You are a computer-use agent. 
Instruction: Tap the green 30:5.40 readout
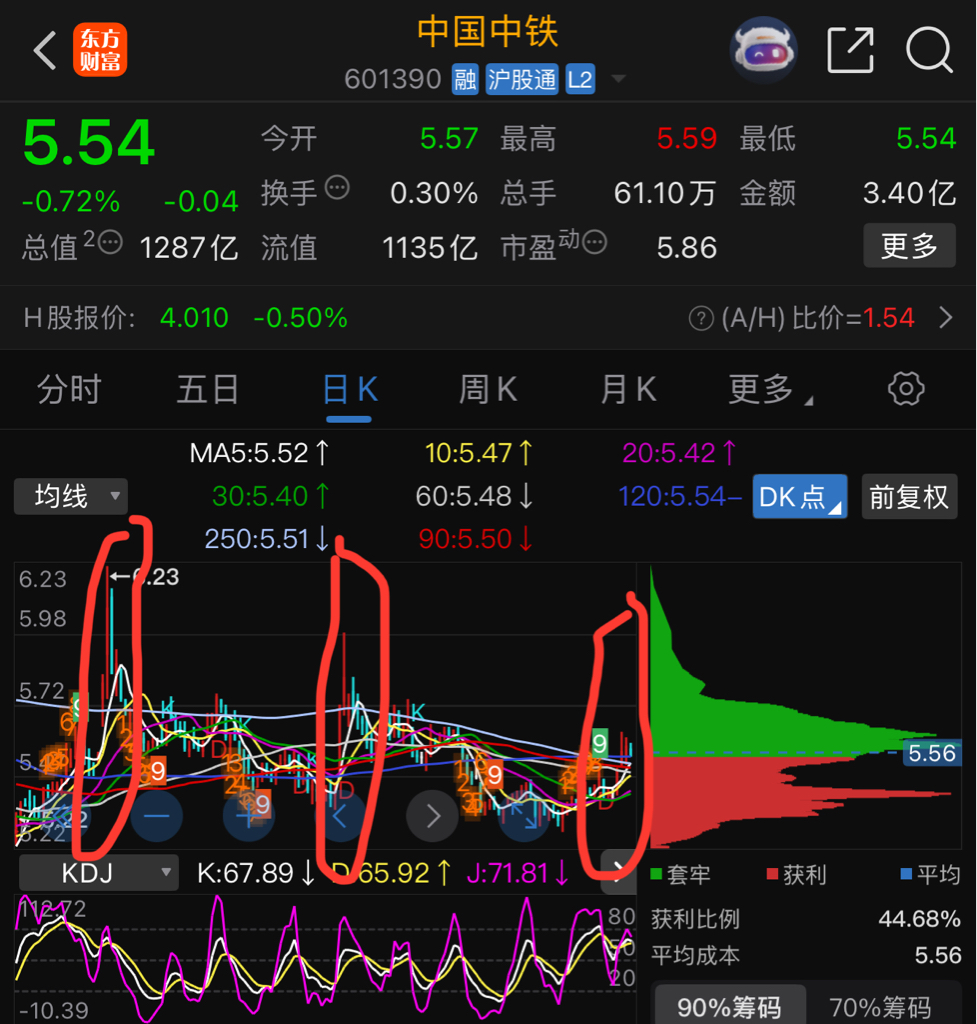pyautogui.click(x=270, y=496)
